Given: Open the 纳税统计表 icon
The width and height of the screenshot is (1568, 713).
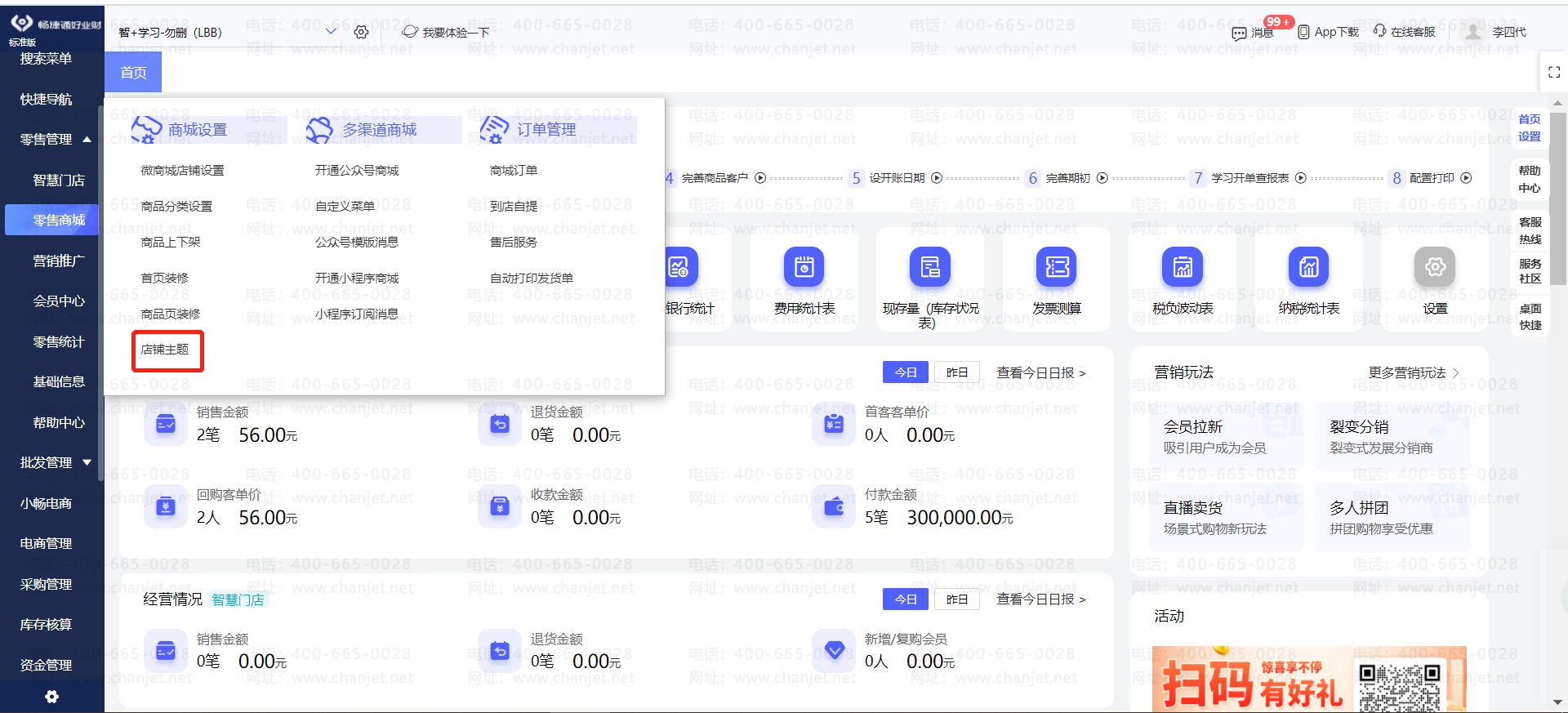Looking at the screenshot, I should (1309, 267).
